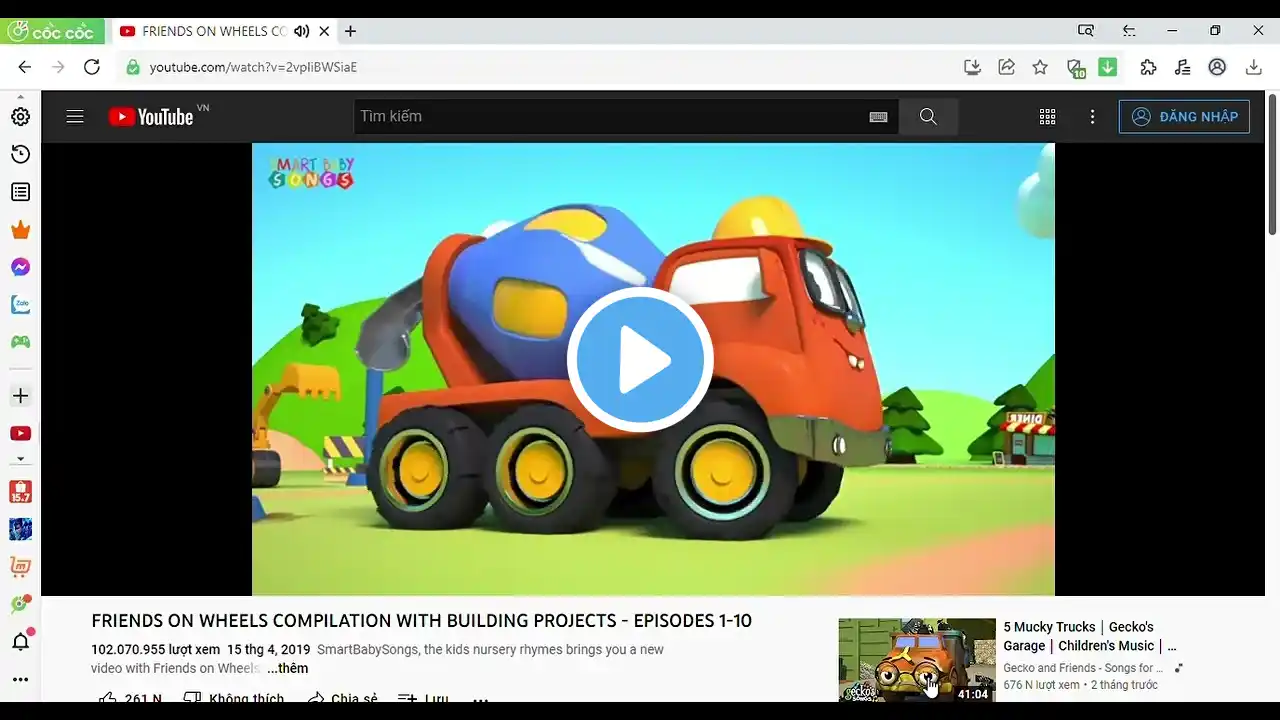Viewport: 1280px width, 720px height.
Task: Click the Smart Baby Songs logo in the video
Action: 311,173
